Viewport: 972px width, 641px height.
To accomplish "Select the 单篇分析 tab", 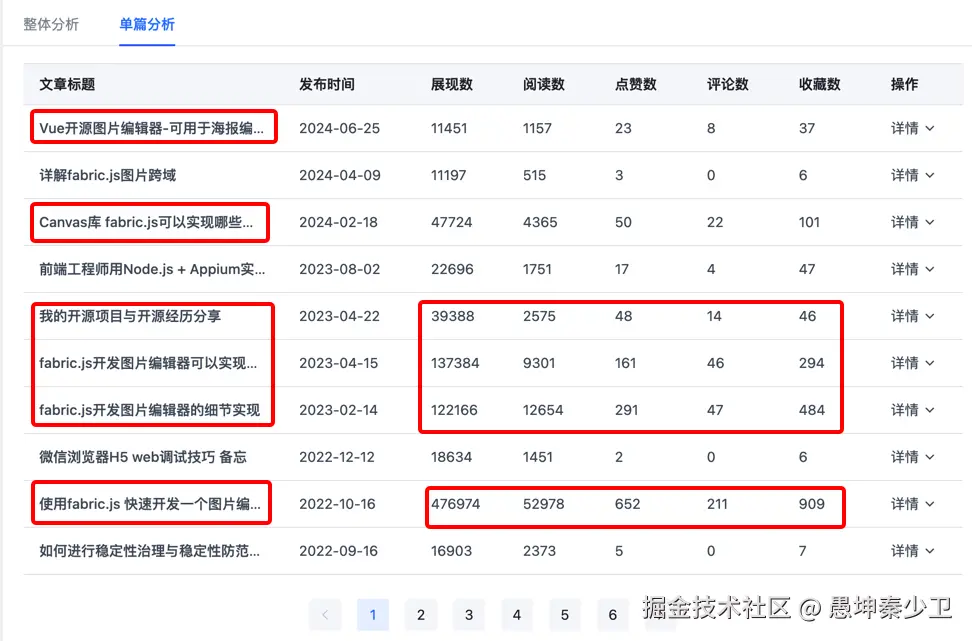I will [147, 24].
